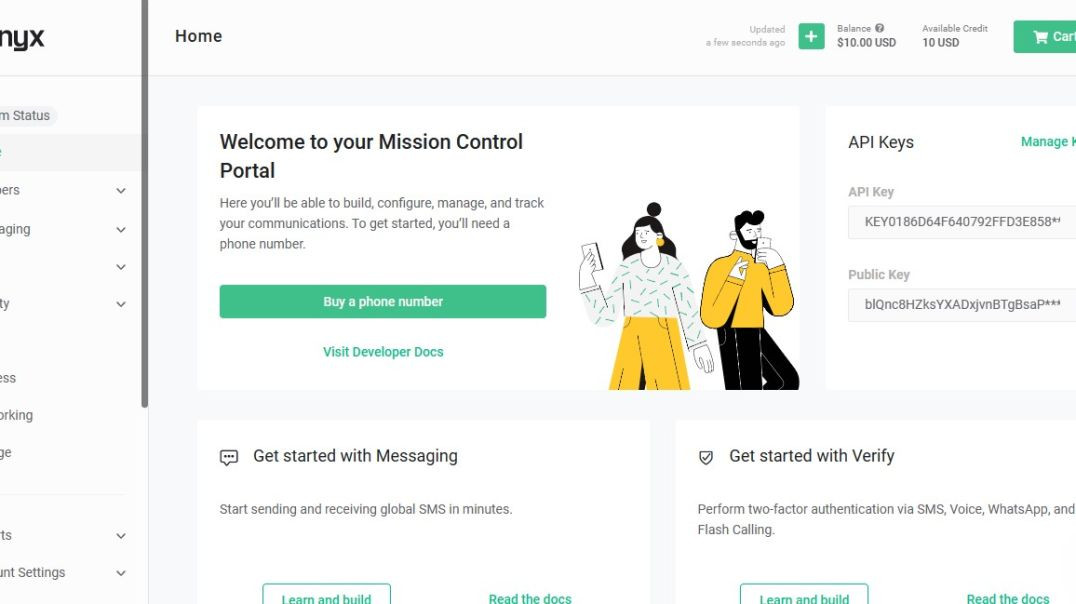This screenshot has height=604, width=1076.
Task: Open Read the docs under Verify
Action: (1007, 598)
